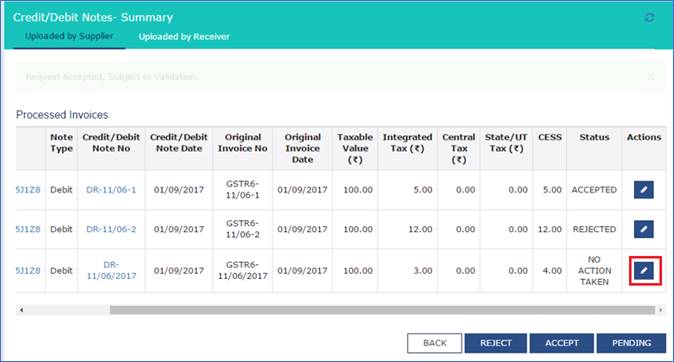Click edit pencil icon for DR-11/06-2 row
The width and height of the screenshot is (674, 362).
[643, 229]
